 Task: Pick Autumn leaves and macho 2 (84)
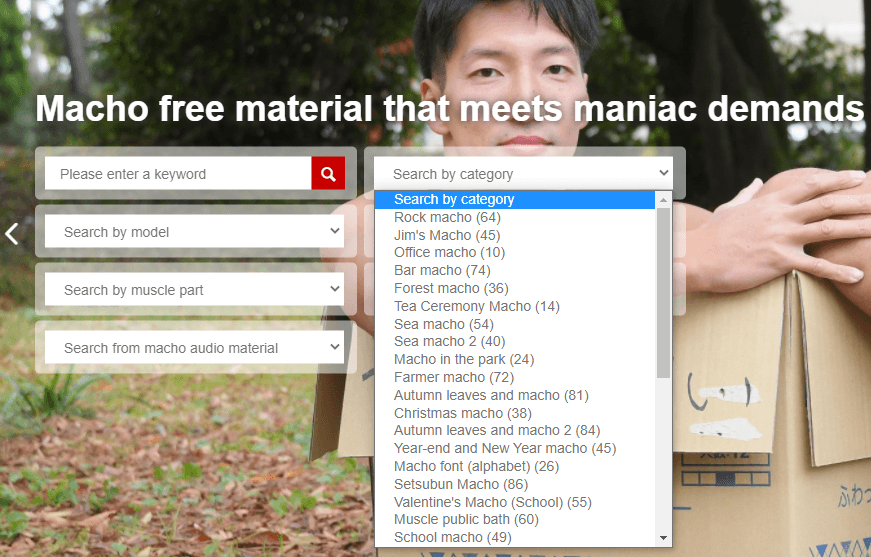tap(515, 430)
